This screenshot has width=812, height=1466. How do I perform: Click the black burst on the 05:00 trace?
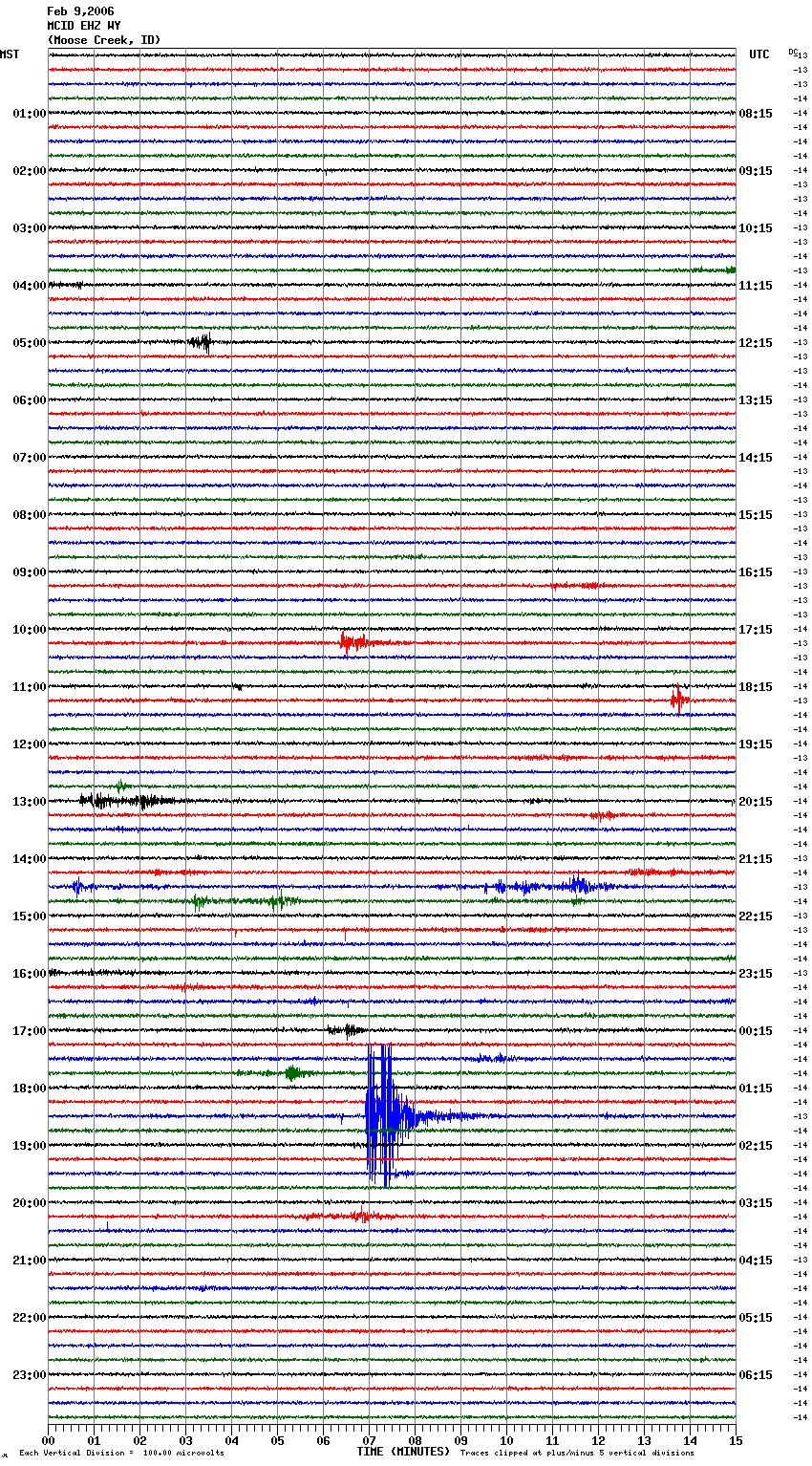pyautogui.click(x=201, y=342)
